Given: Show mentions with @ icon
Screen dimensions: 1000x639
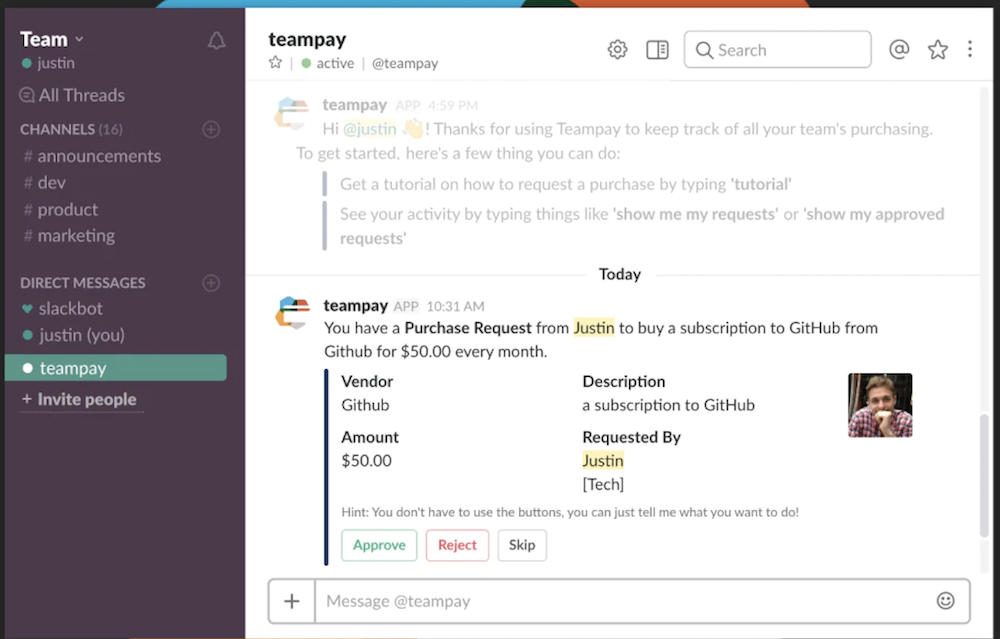Looking at the screenshot, I should point(899,49).
